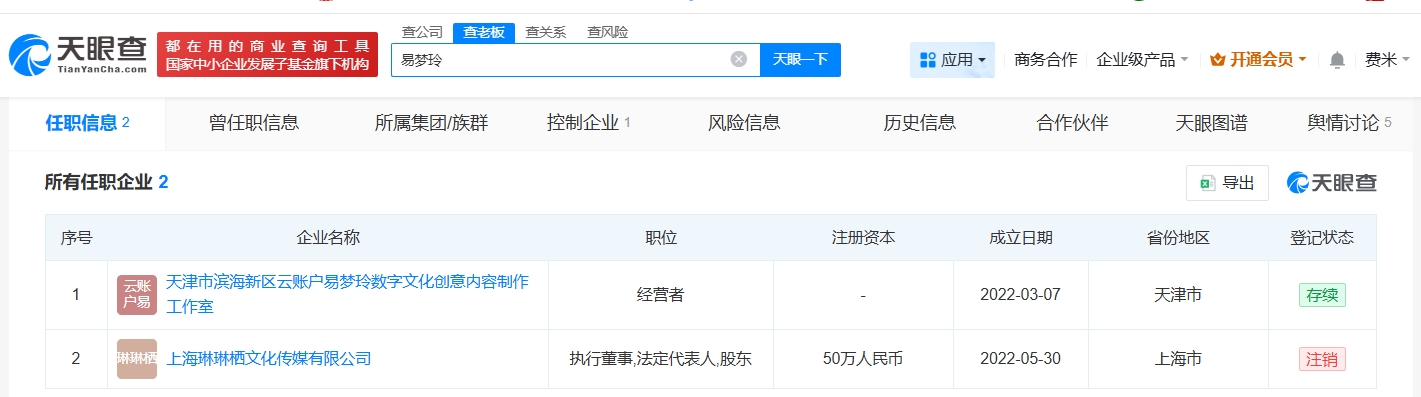Click the 云账户易 company logo thumbnail
This screenshot has width=1421, height=397.
coord(137,294)
